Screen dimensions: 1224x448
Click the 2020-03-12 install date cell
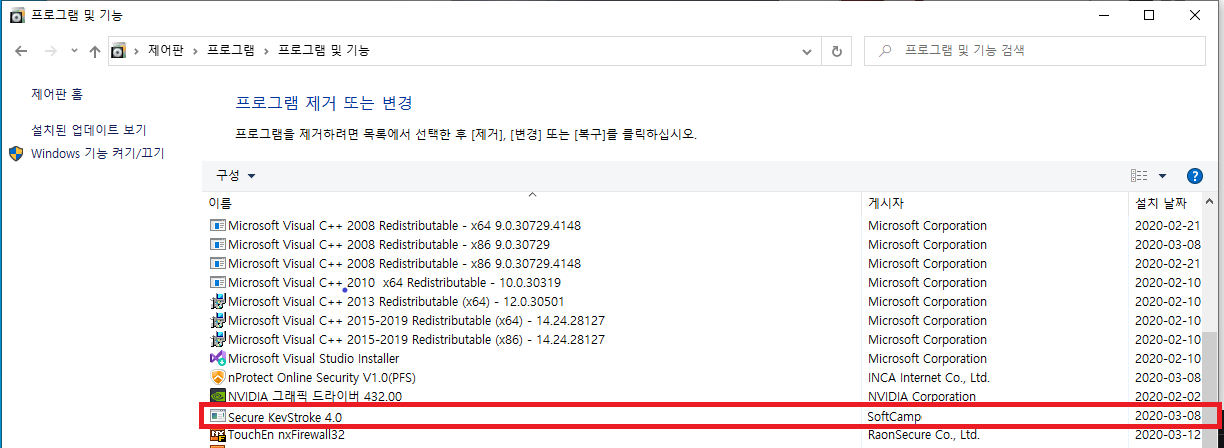tap(1168, 435)
